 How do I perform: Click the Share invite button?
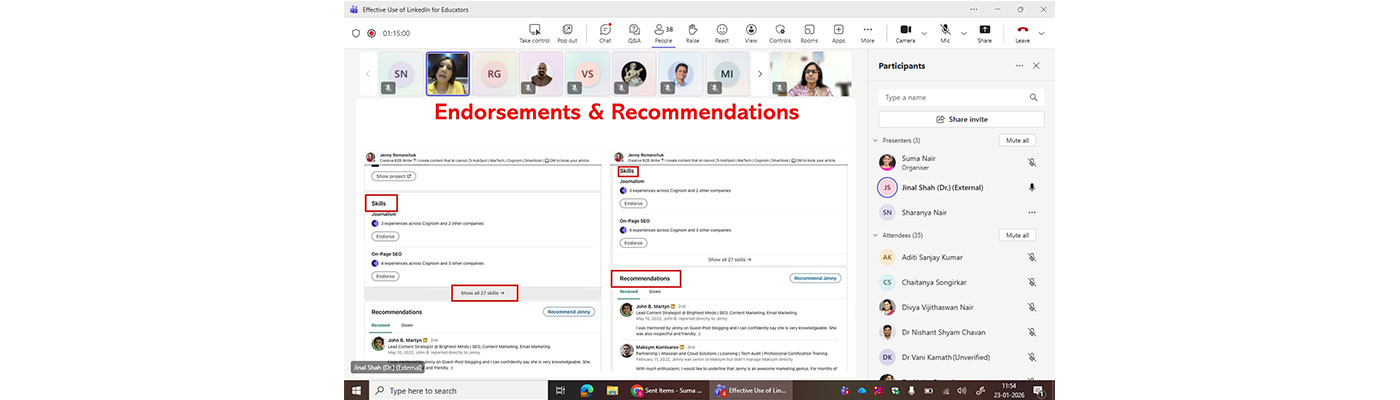click(x=961, y=119)
